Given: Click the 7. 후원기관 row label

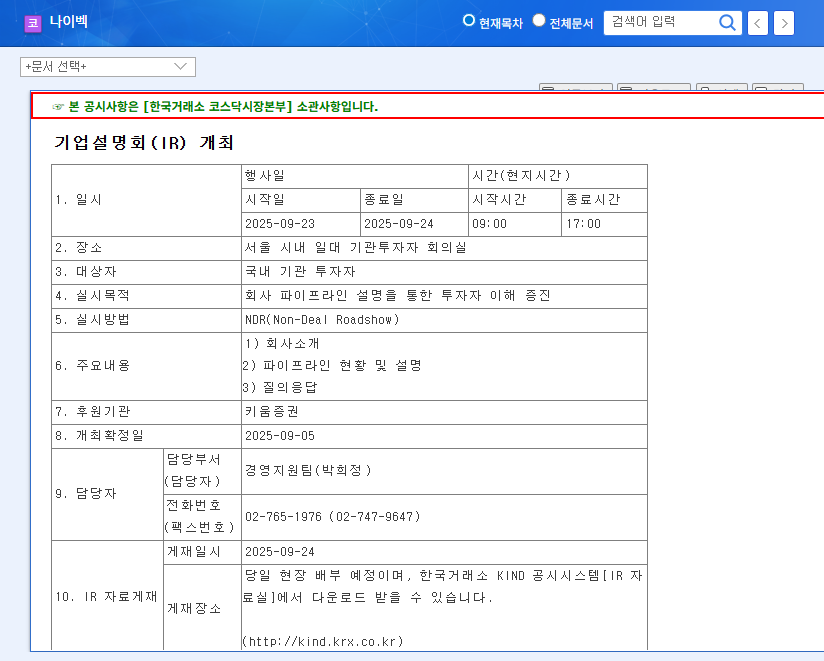Looking at the screenshot, I should (x=92, y=412).
